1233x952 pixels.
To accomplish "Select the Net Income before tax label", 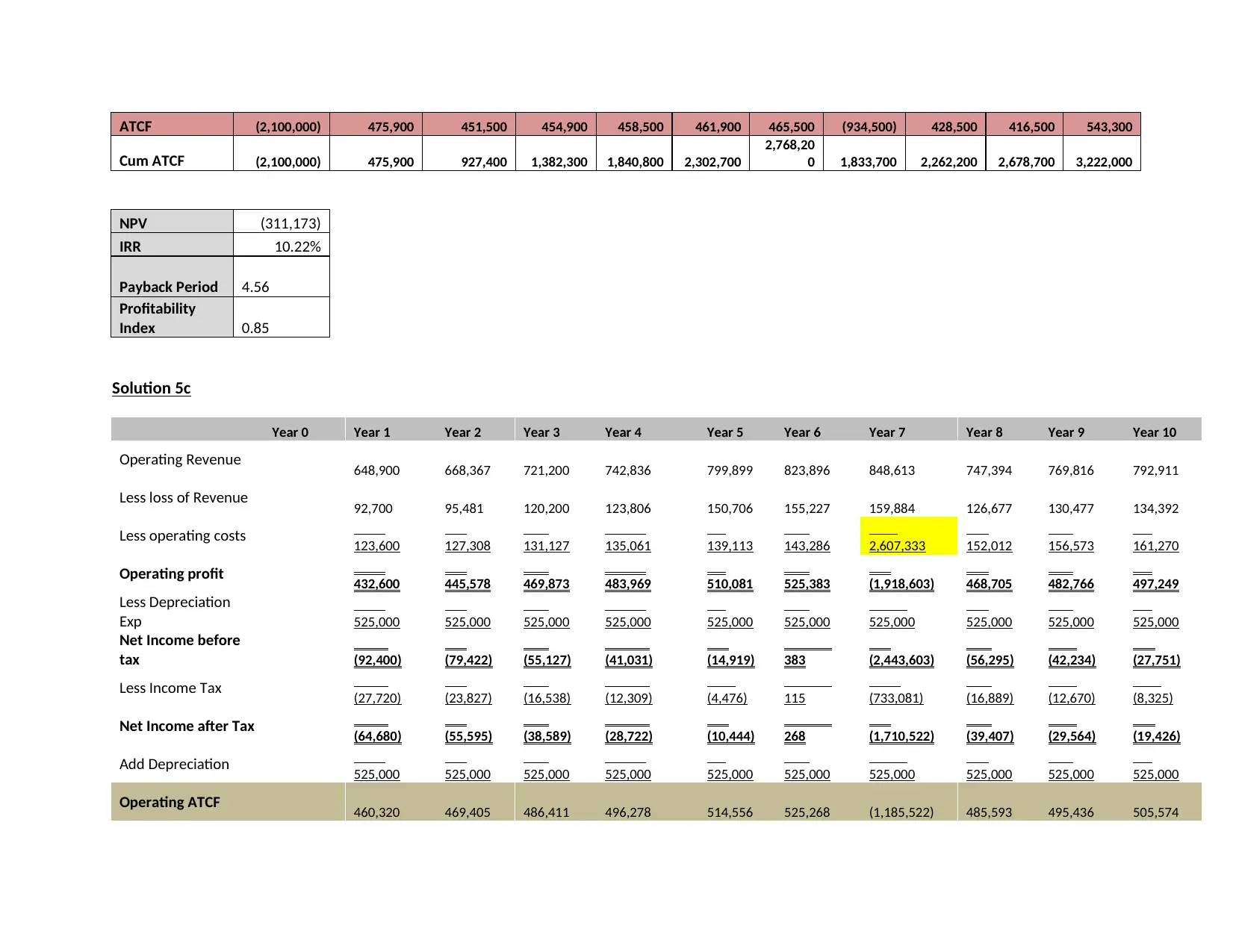I will [179, 650].
